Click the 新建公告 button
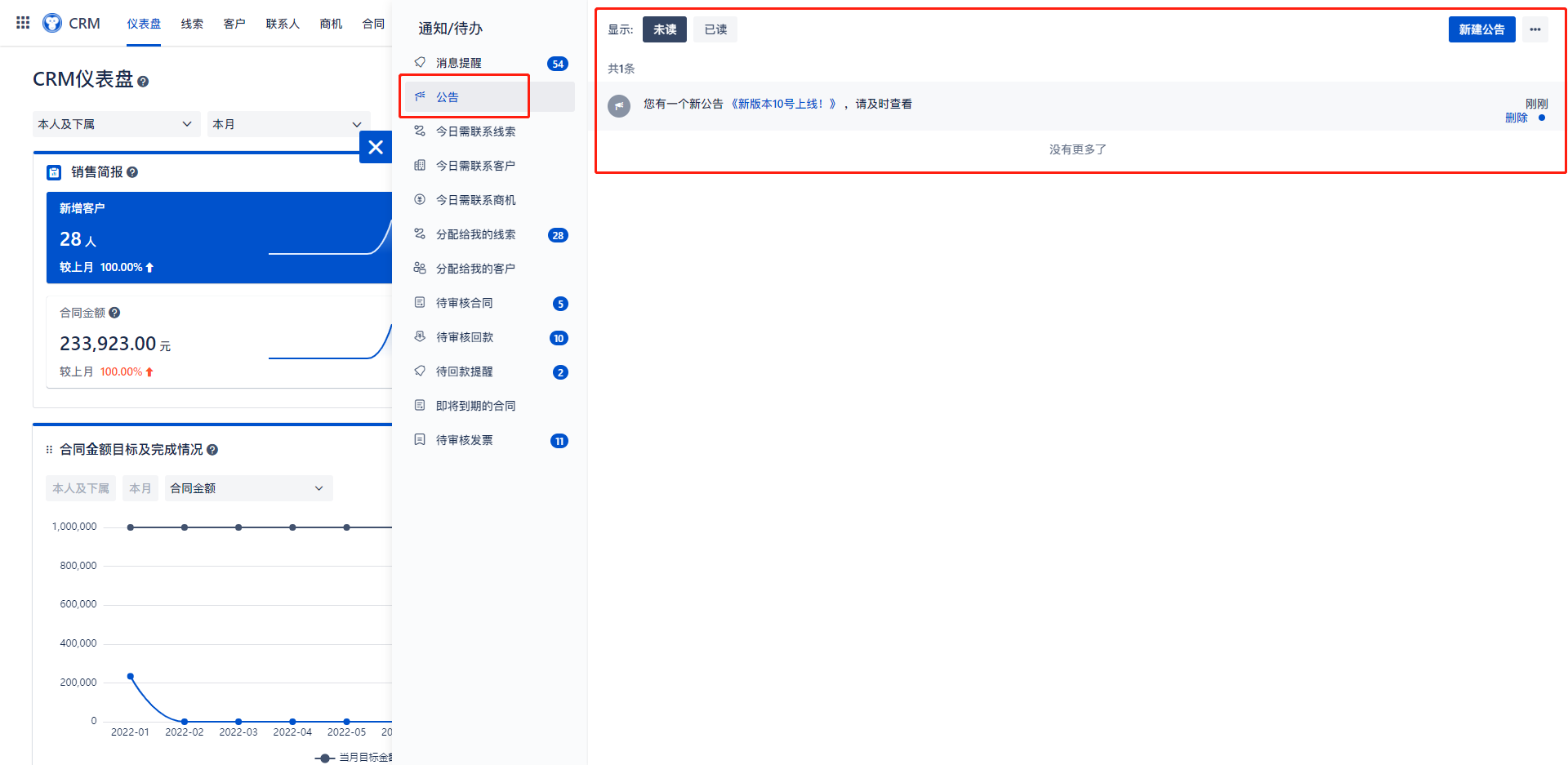 tap(1481, 29)
